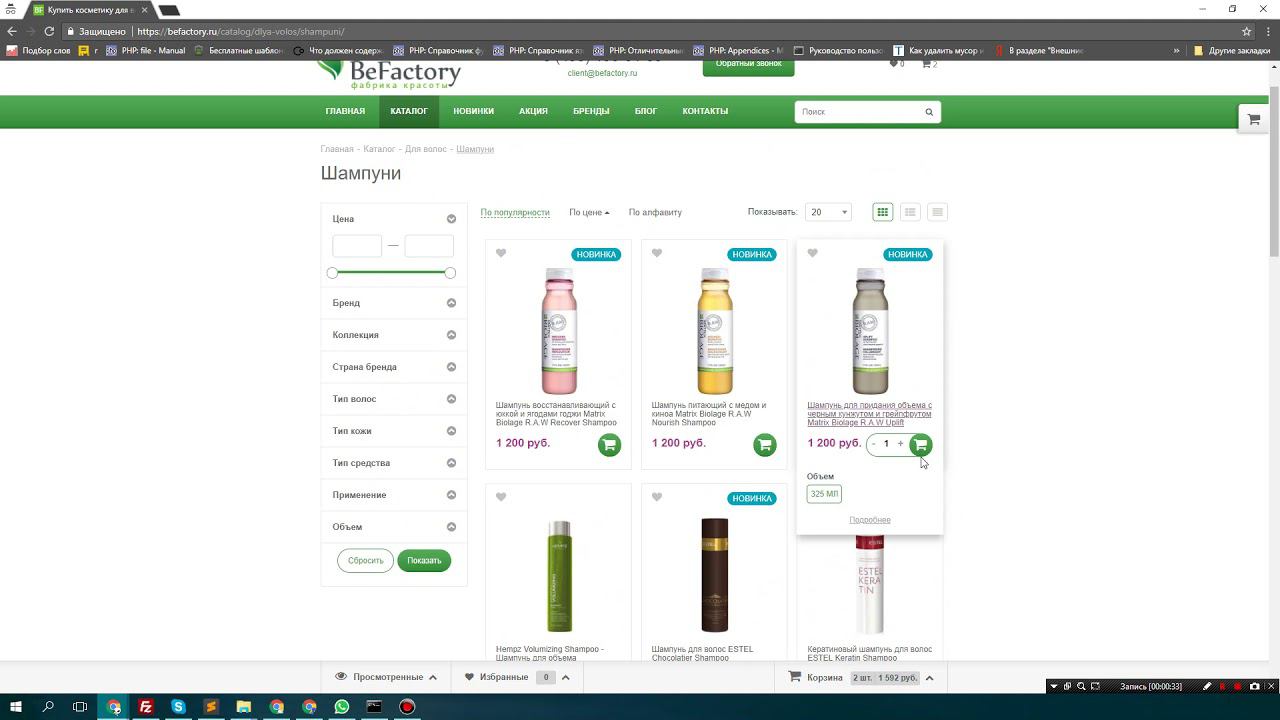Open Skype from the taskbar

(x=178, y=707)
